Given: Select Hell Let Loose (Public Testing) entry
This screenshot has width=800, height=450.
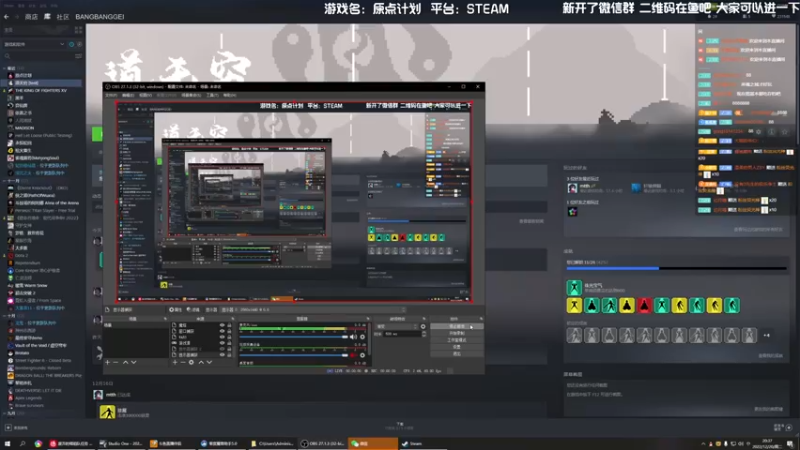Looking at the screenshot, I should click(43, 136).
